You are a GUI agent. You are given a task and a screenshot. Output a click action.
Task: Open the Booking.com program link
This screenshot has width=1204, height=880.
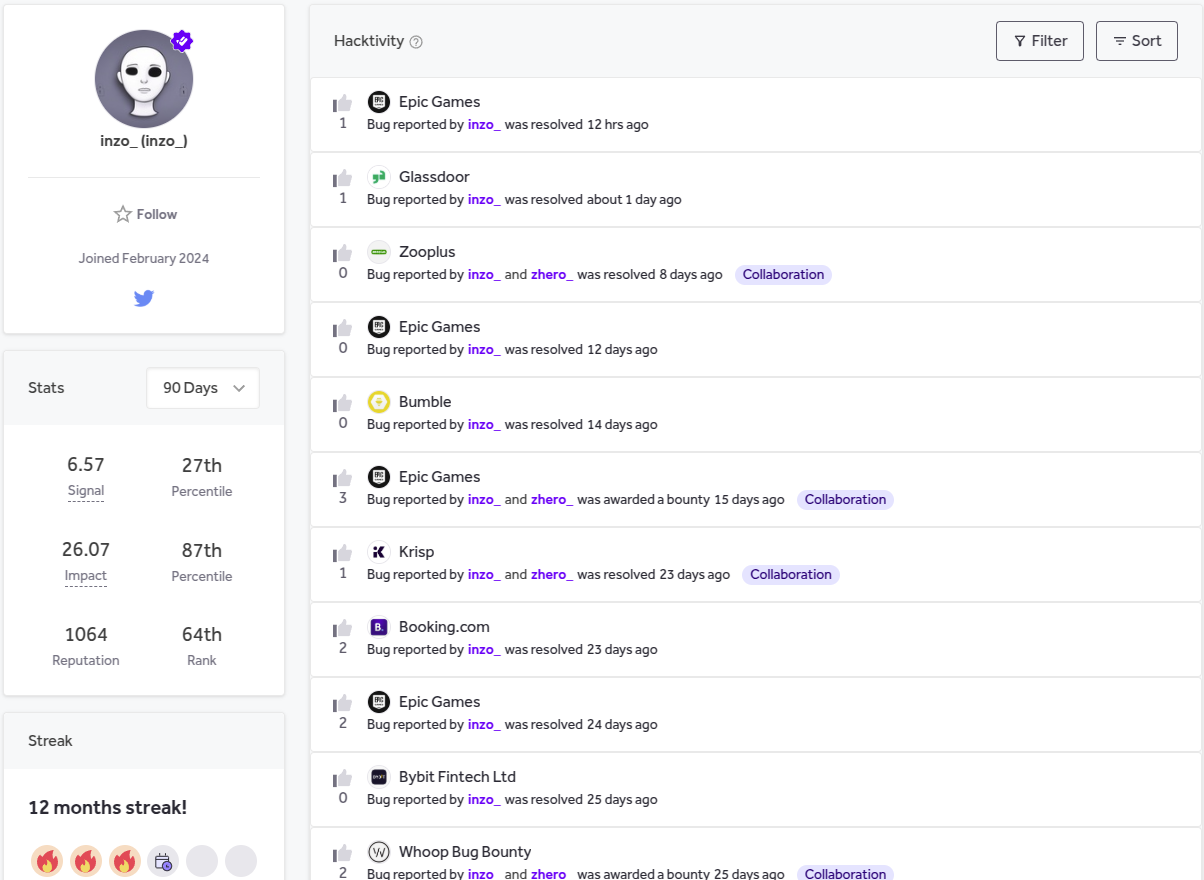point(444,627)
